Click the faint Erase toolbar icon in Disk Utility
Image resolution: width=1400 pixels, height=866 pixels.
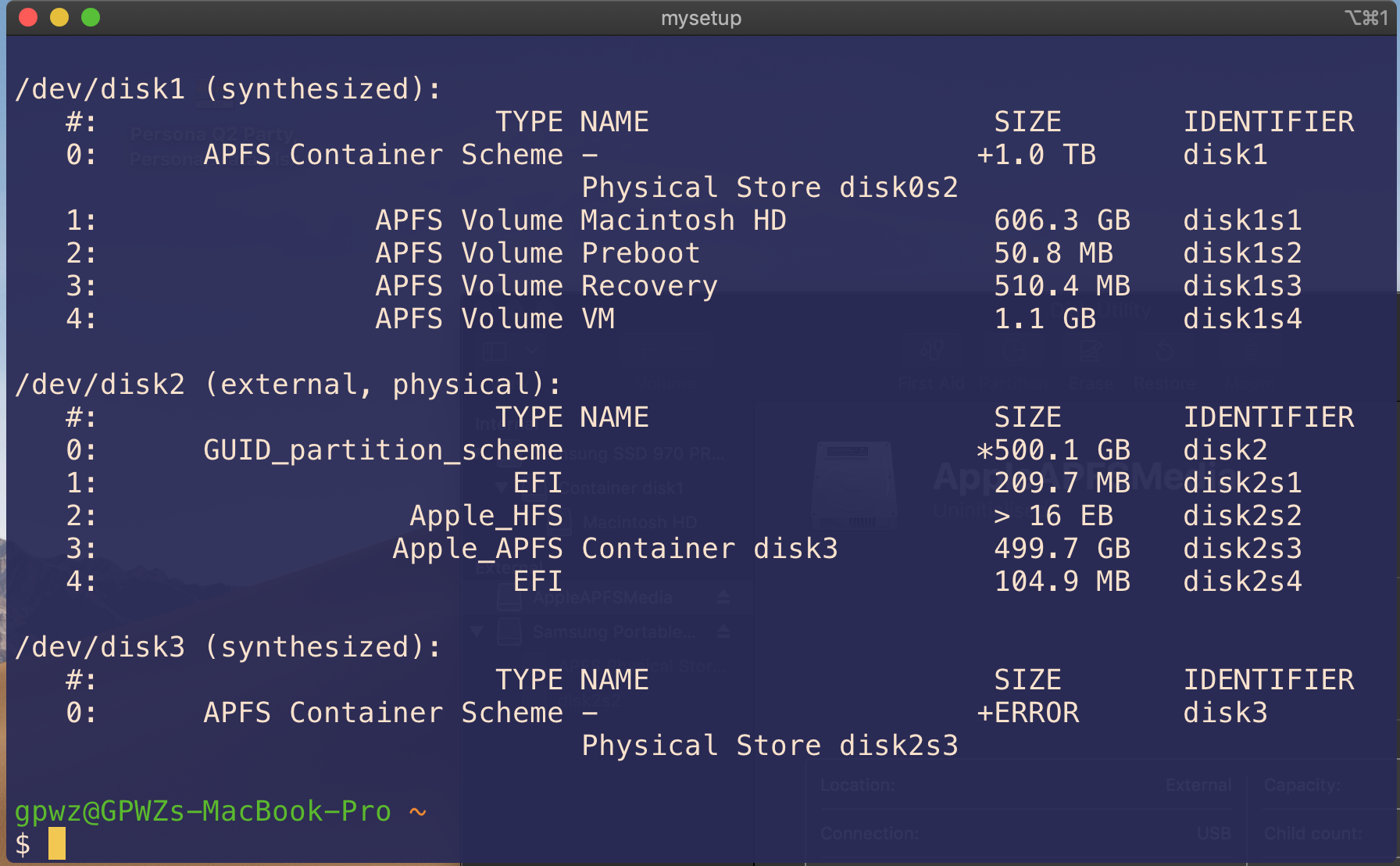(1091, 350)
